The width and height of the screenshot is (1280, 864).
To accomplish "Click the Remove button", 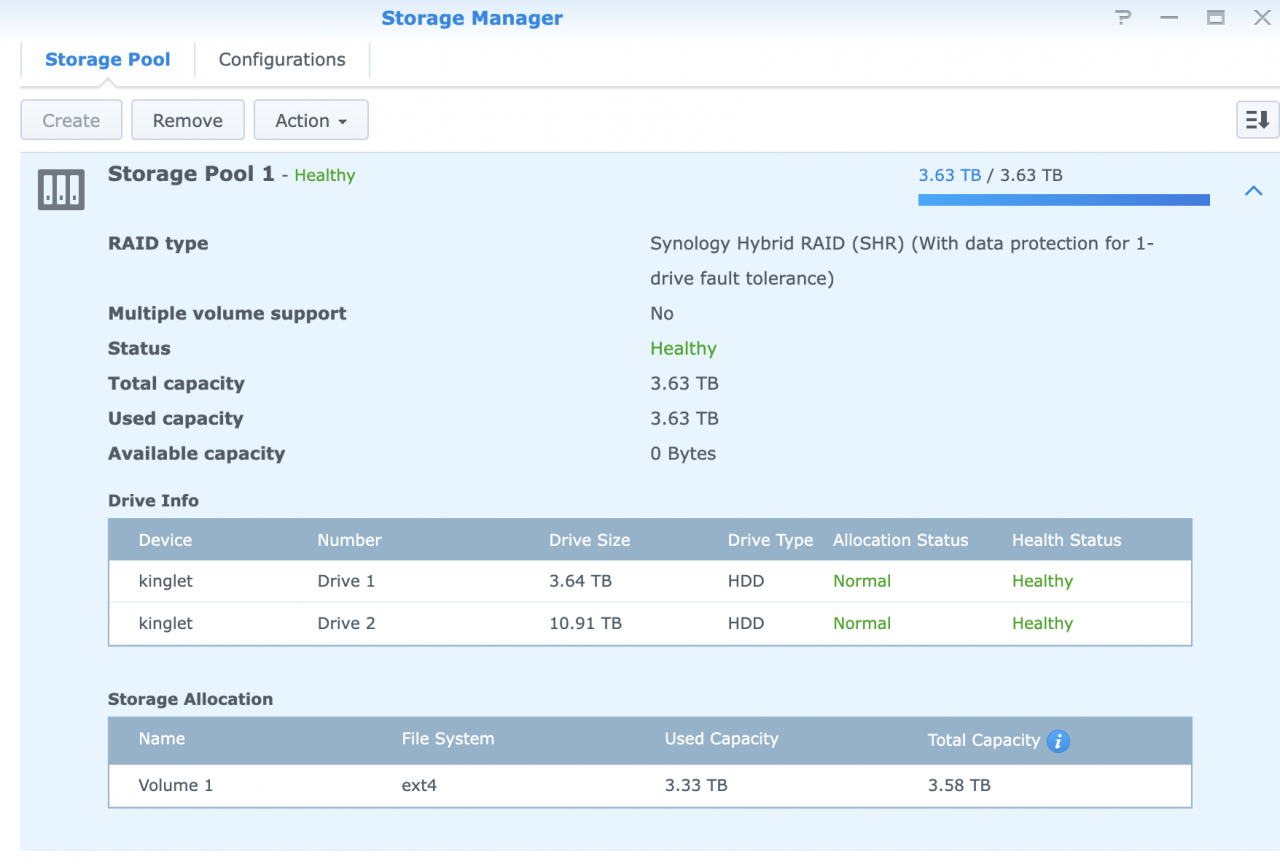I will (187, 119).
